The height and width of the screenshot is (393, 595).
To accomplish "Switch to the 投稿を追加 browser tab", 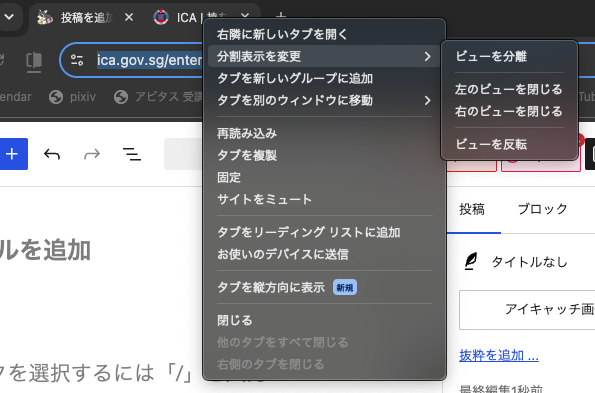I will (x=85, y=17).
